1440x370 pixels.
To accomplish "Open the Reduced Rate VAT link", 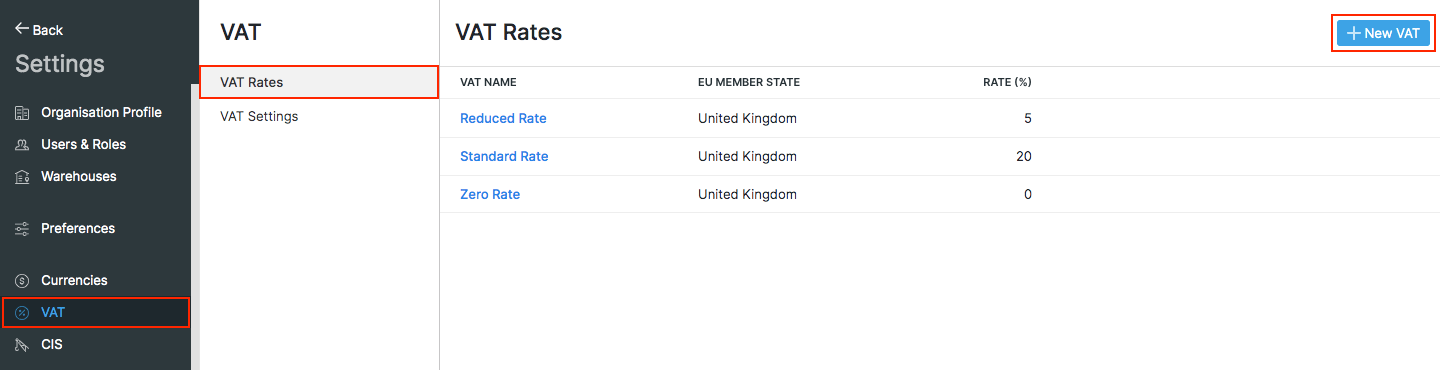I will tap(503, 118).
